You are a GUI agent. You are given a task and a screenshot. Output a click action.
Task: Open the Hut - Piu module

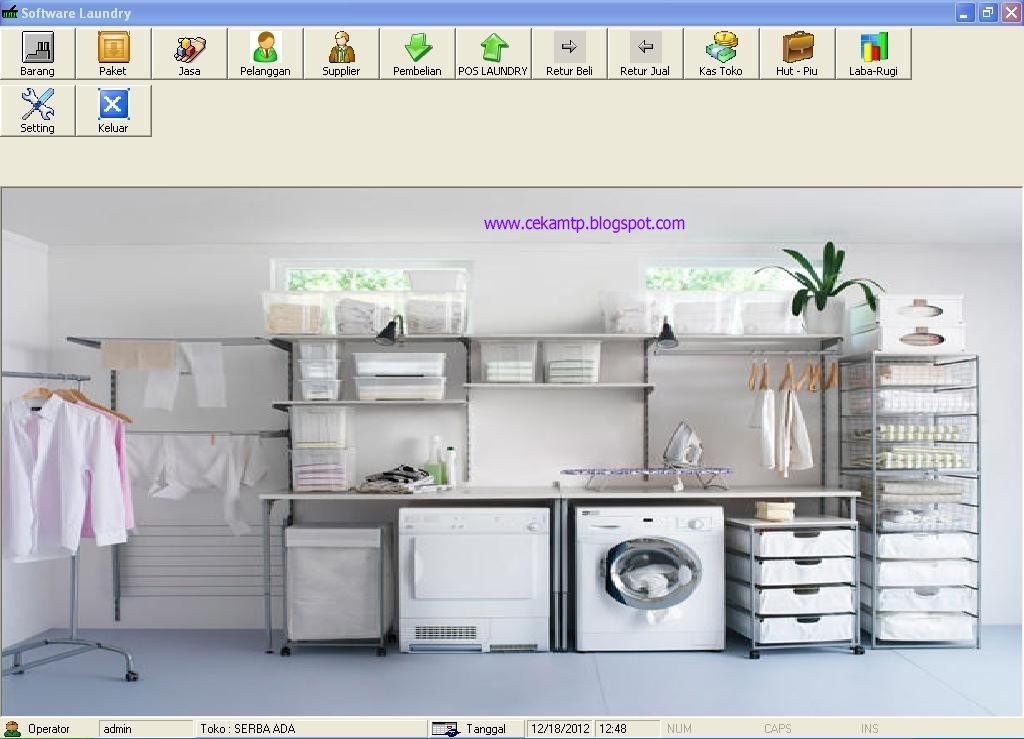(x=796, y=54)
